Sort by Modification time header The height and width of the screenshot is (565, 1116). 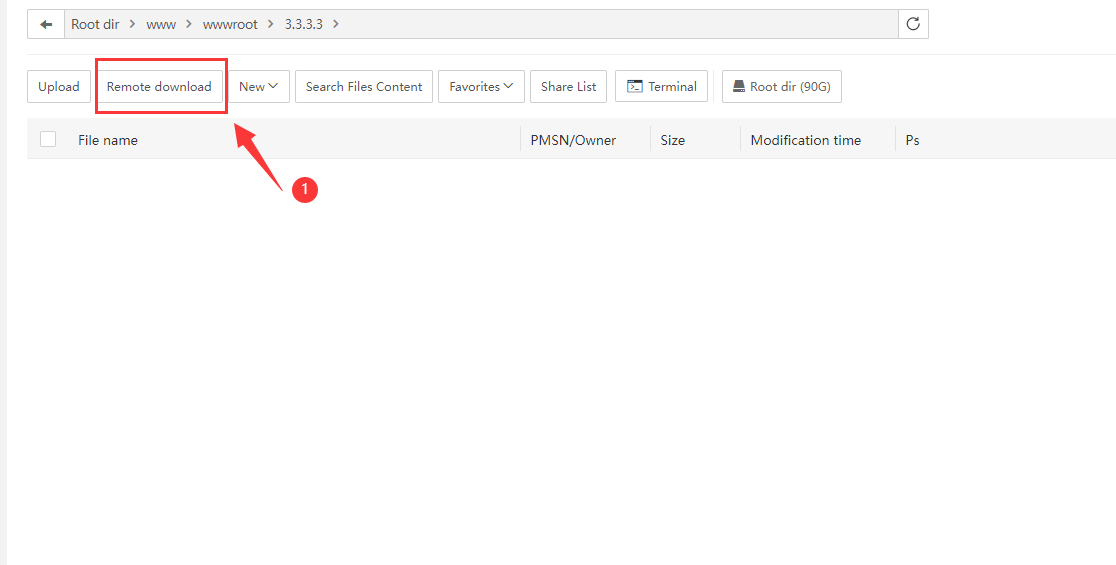pos(805,140)
